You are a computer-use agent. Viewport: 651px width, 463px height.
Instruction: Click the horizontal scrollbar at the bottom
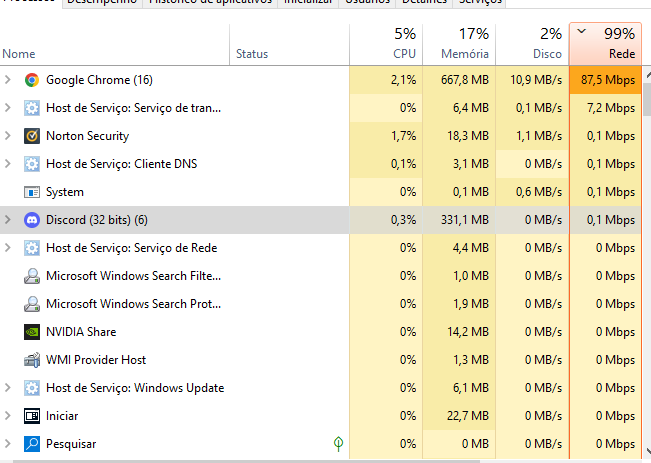246,461
